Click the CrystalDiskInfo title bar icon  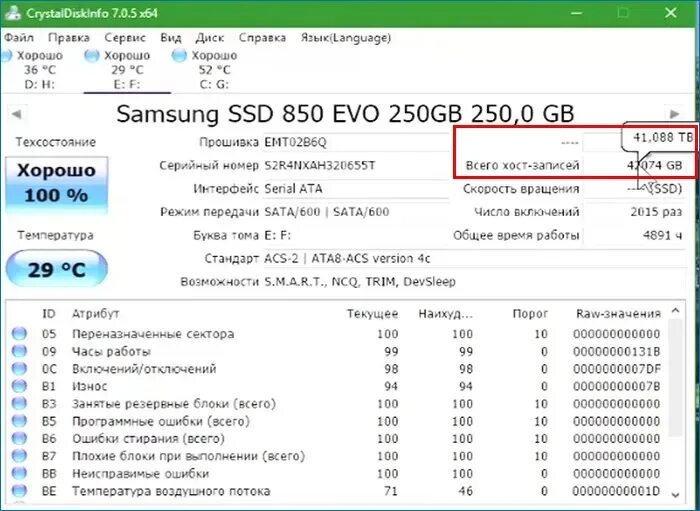(x=12, y=13)
